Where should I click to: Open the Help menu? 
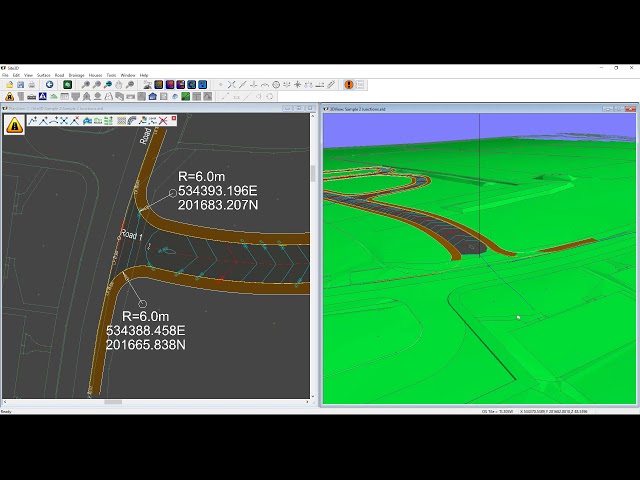coord(144,76)
